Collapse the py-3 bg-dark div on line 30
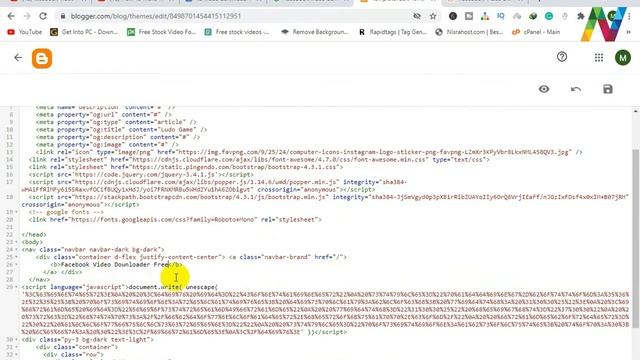Image resolution: width=640 pixels, height=360 pixels. [16, 340]
